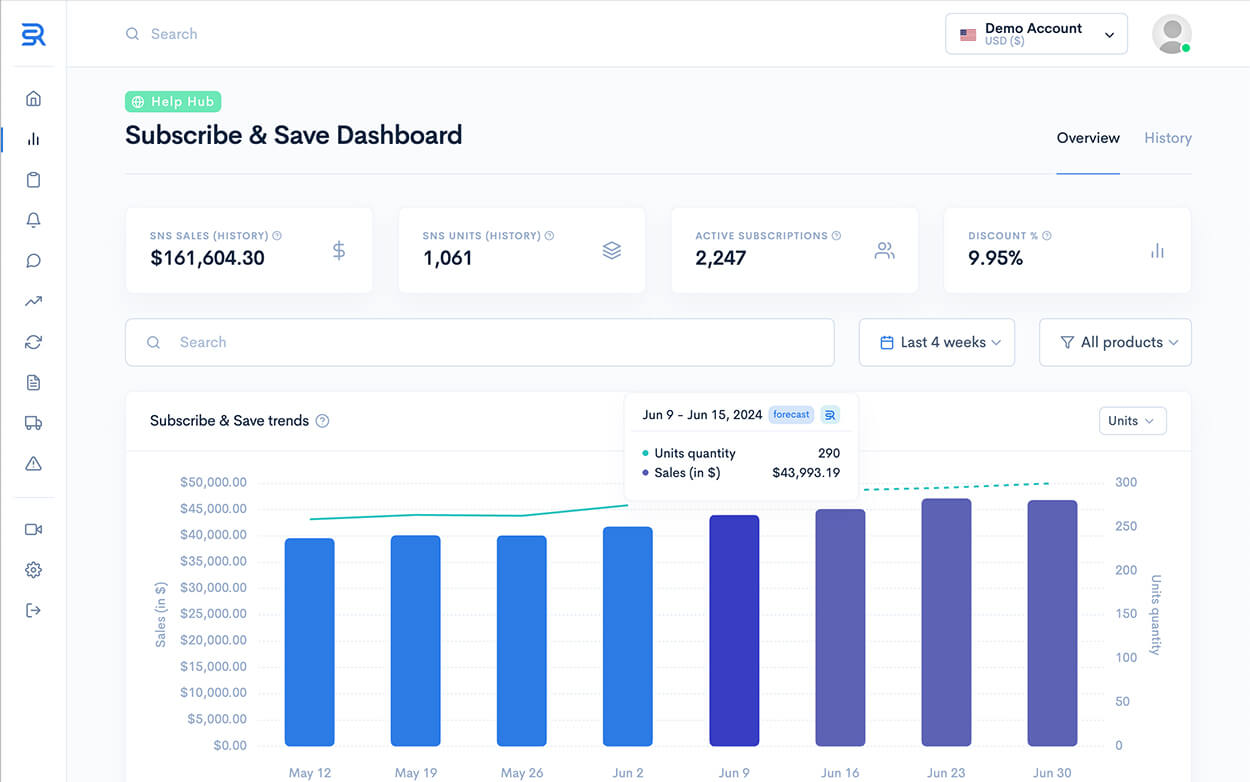Open the delivery truck sidebar icon
The width and height of the screenshot is (1250, 782).
pyautogui.click(x=33, y=423)
